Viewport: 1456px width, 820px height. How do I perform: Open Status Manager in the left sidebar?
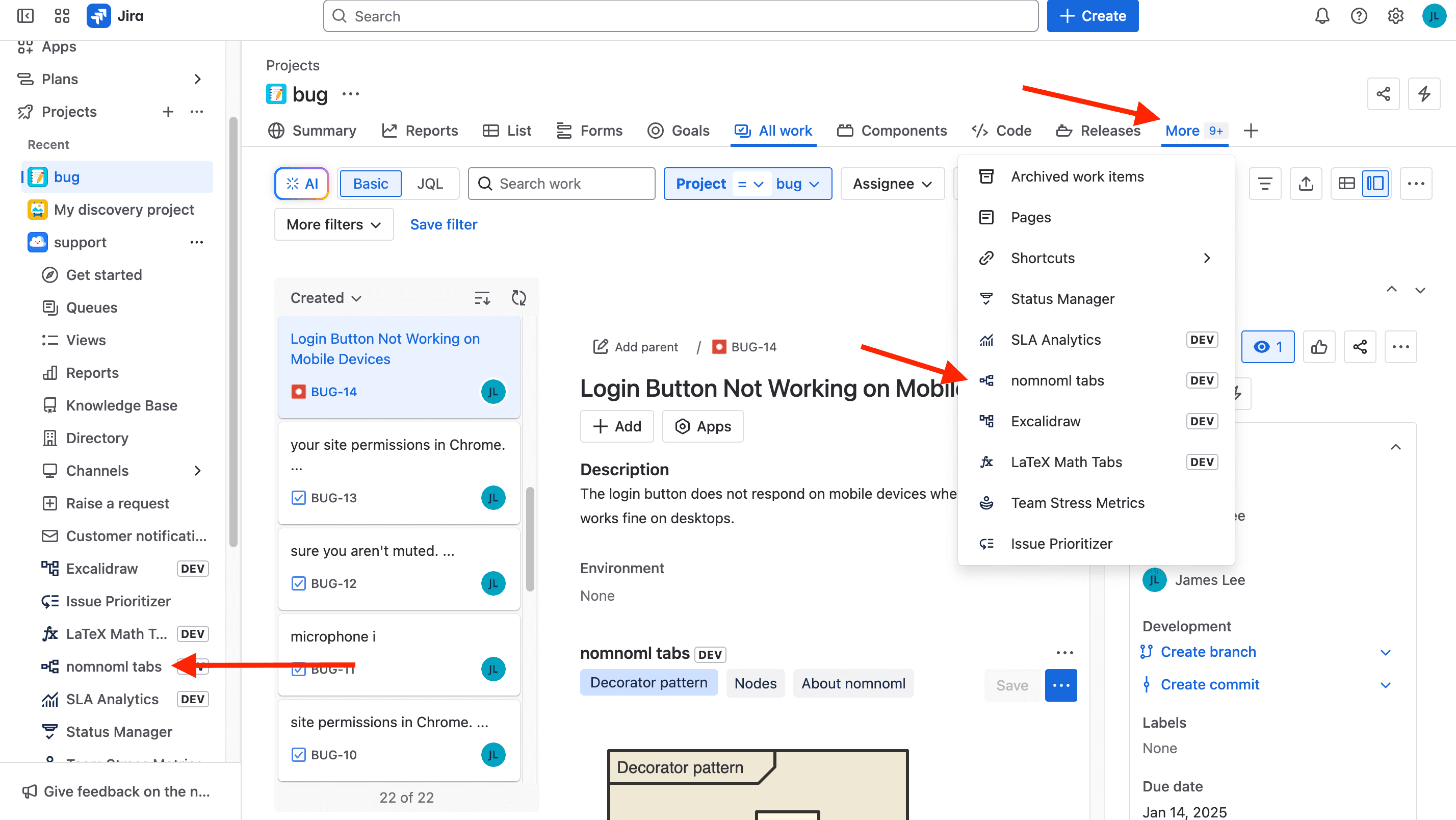click(119, 732)
